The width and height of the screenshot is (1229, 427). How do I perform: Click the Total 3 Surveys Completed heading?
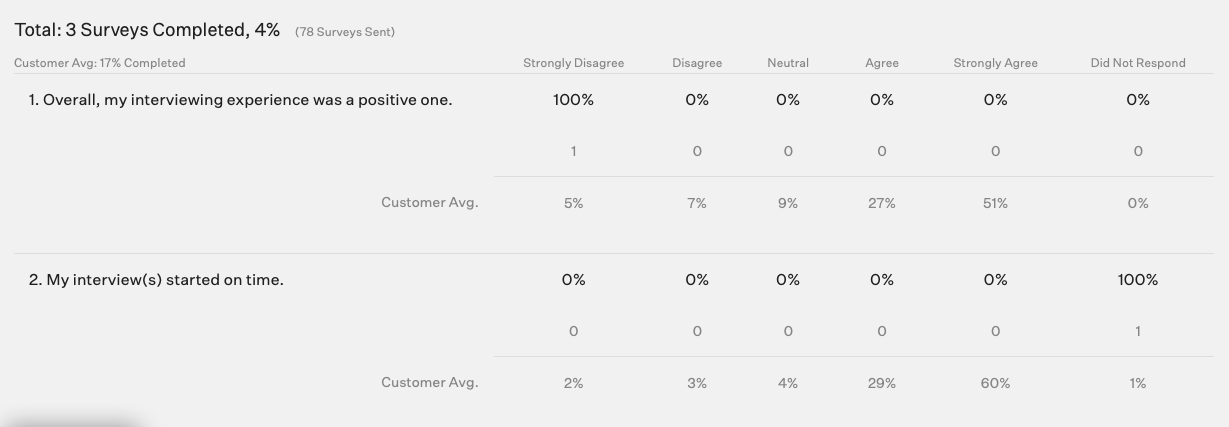147,30
